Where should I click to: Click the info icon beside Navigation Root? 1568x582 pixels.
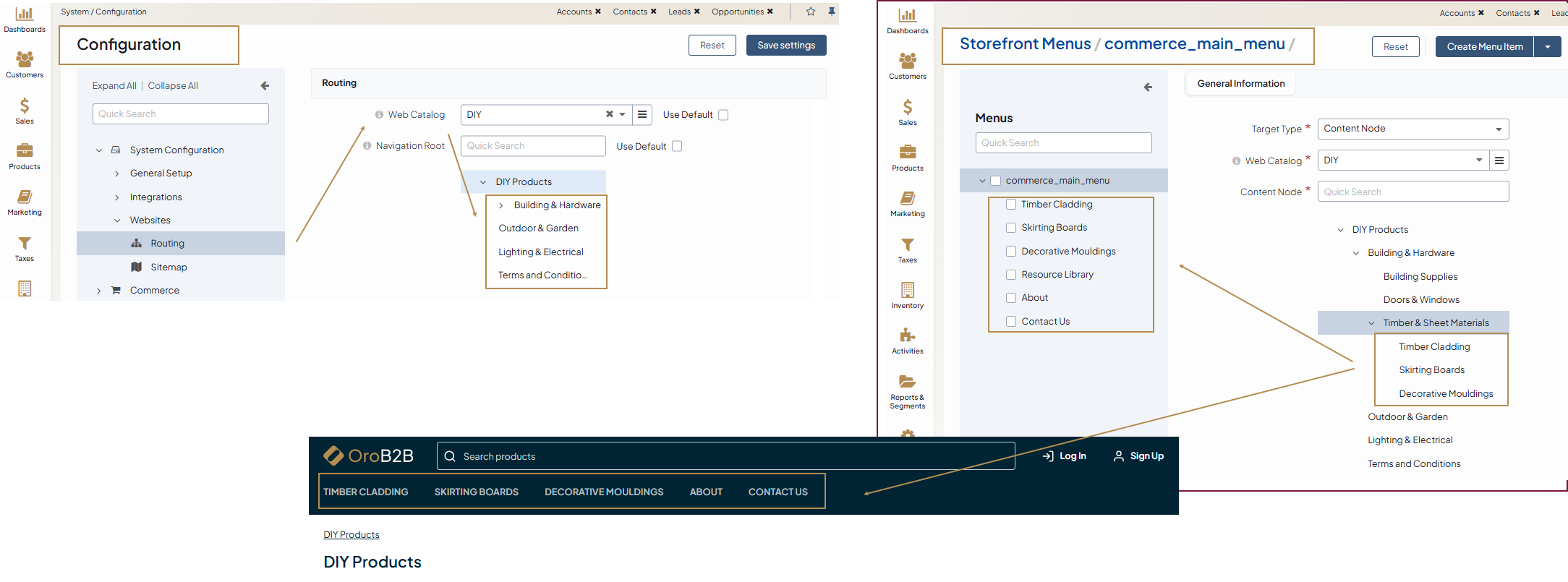tap(367, 146)
